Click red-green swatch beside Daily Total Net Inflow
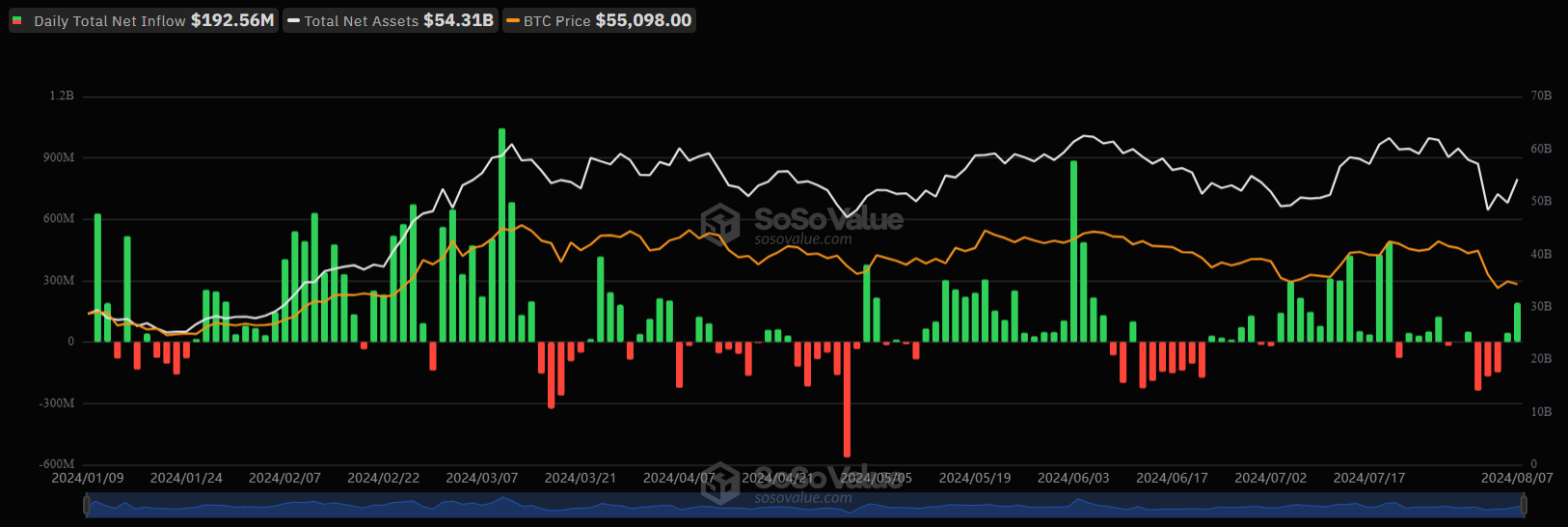This screenshot has height=527, width=1568. point(17,20)
